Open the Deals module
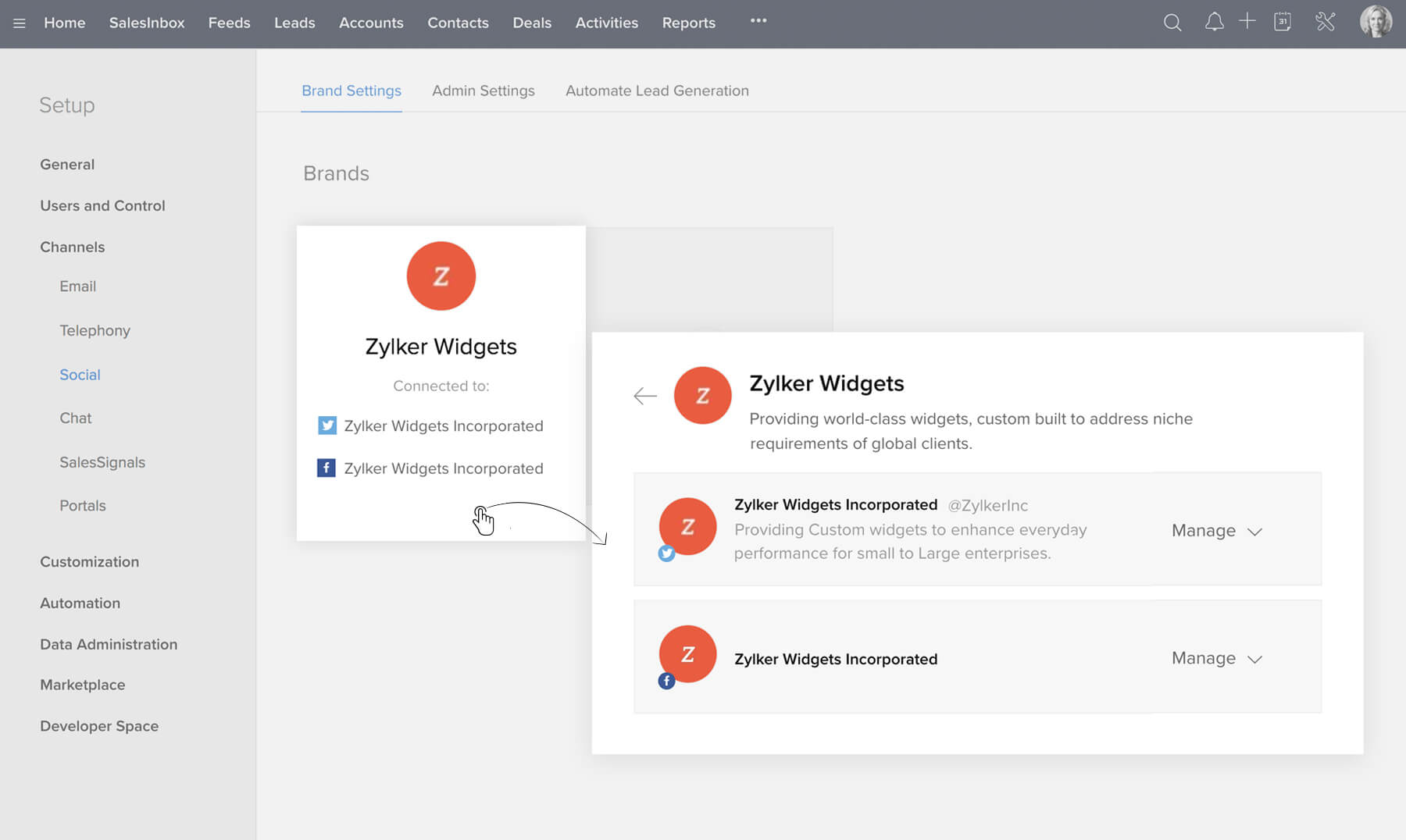 (x=532, y=23)
